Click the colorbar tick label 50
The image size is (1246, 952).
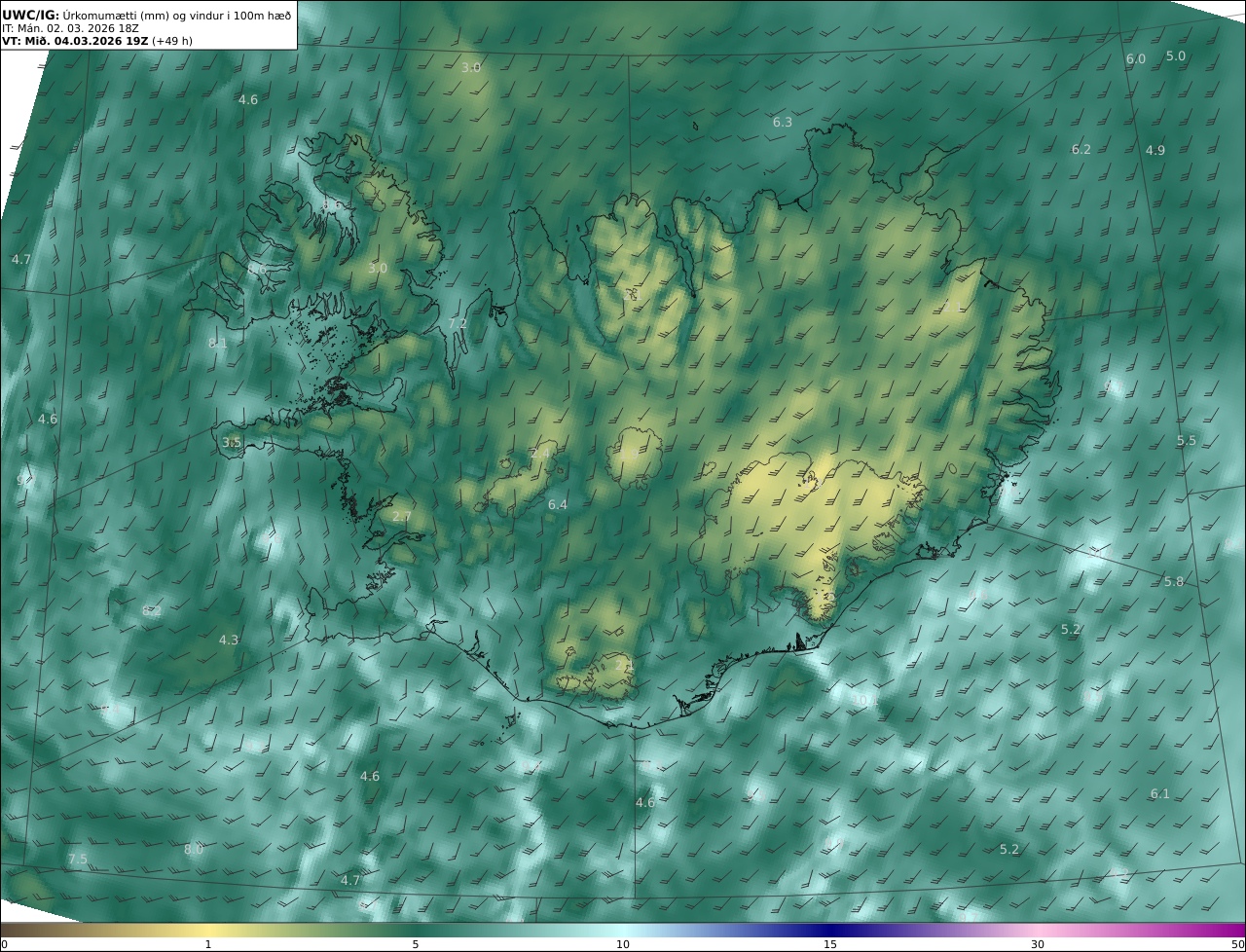point(1237,944)
